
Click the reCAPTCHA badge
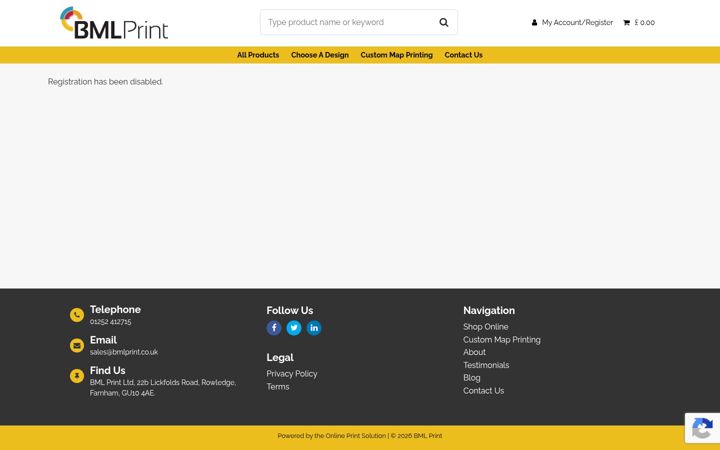702,428
